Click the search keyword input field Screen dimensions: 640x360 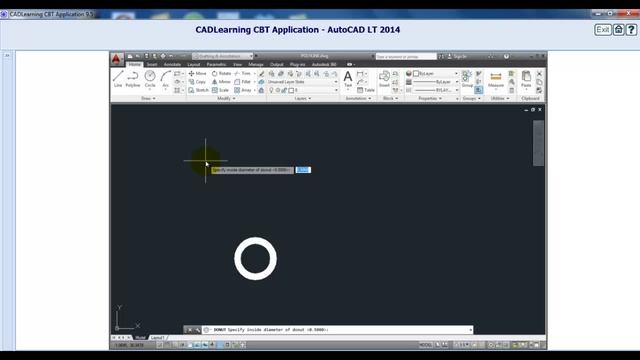pos(406,56)
